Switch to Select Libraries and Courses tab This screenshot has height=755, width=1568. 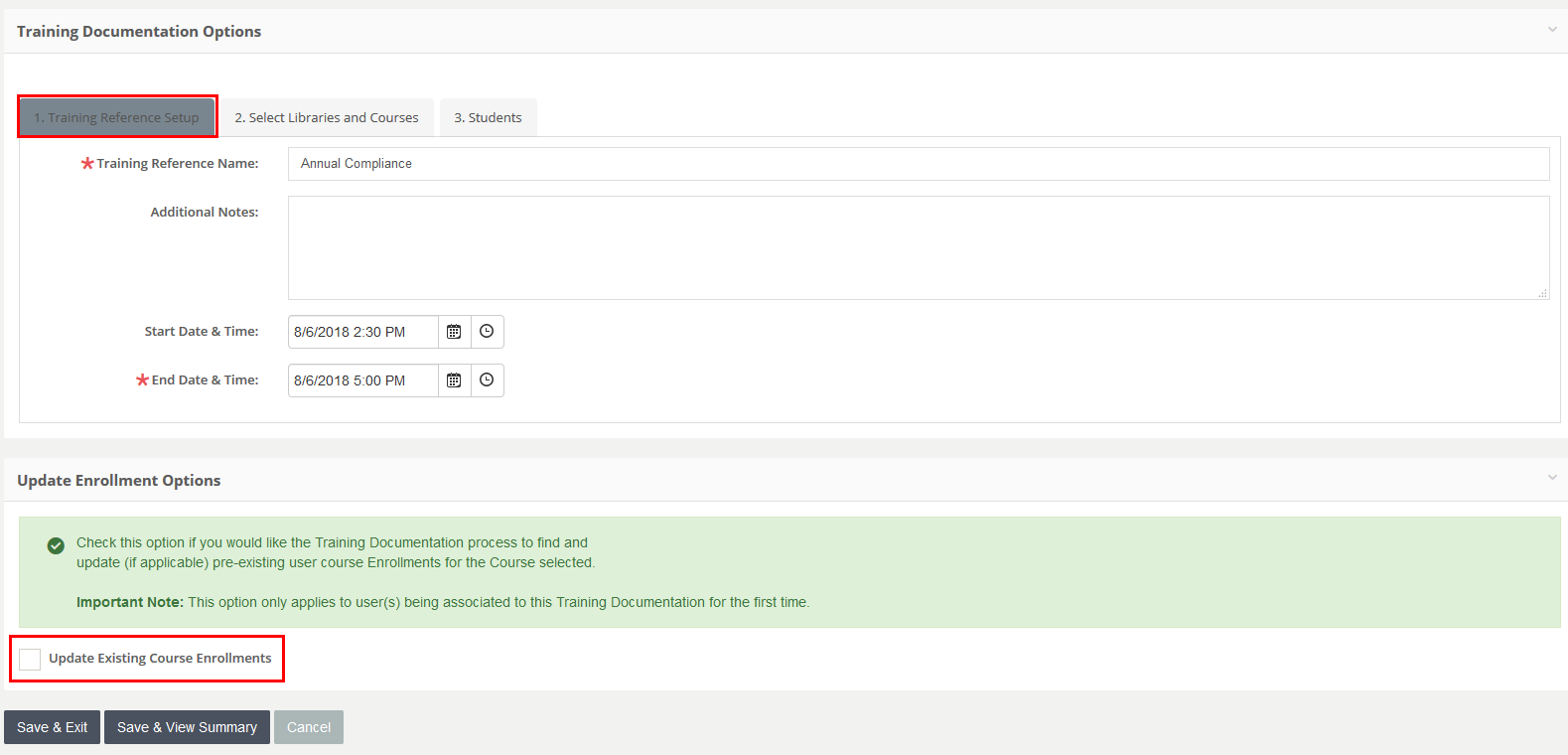coord(327,117)
